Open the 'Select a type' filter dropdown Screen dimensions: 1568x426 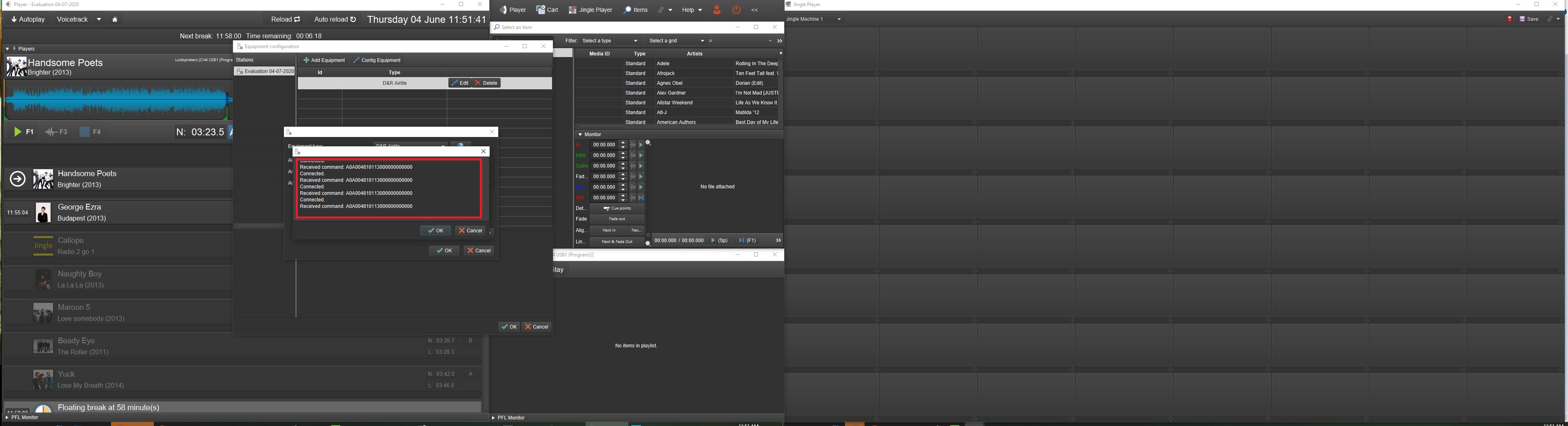[610, 41]
